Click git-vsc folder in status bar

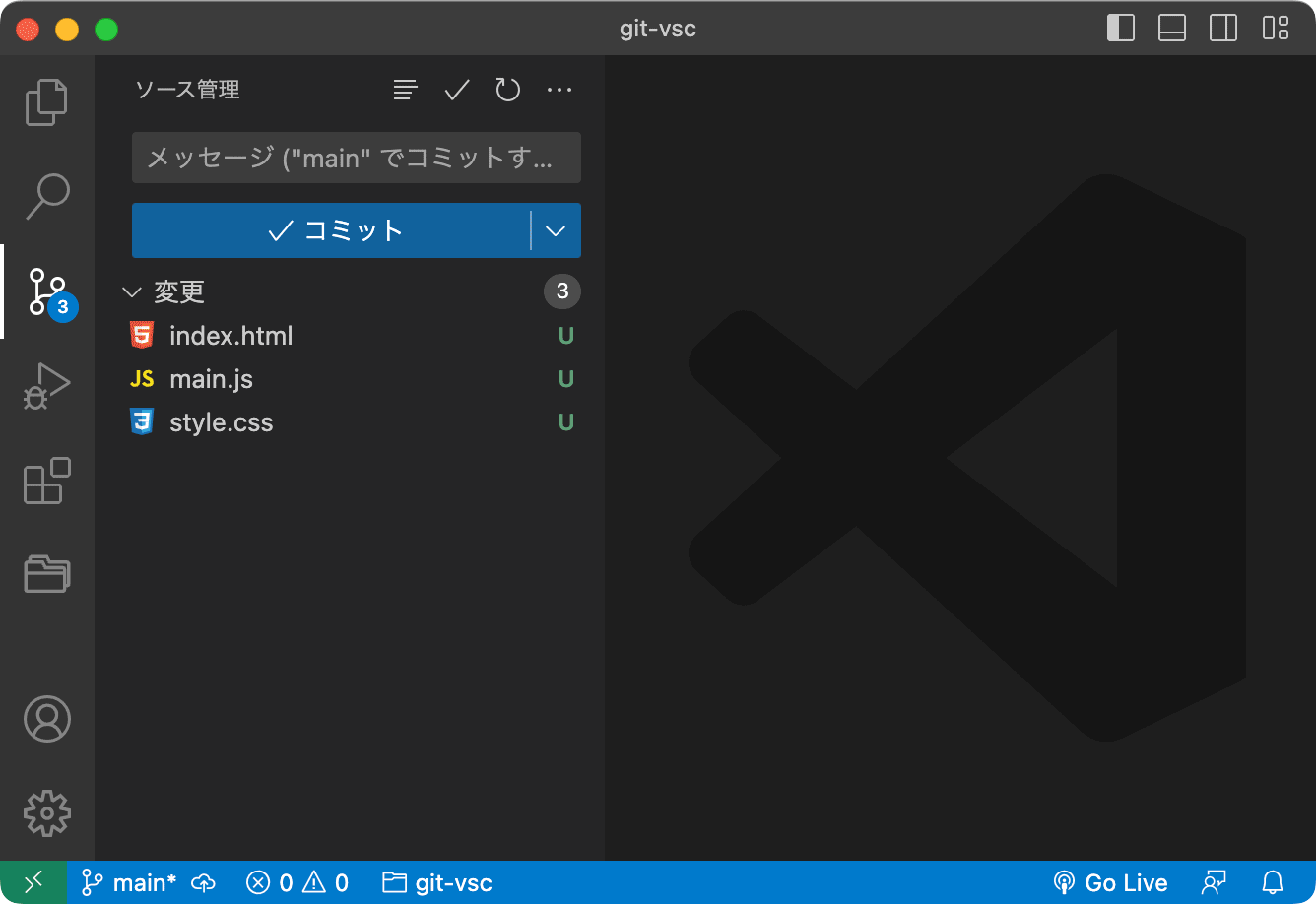coord(437,882)
